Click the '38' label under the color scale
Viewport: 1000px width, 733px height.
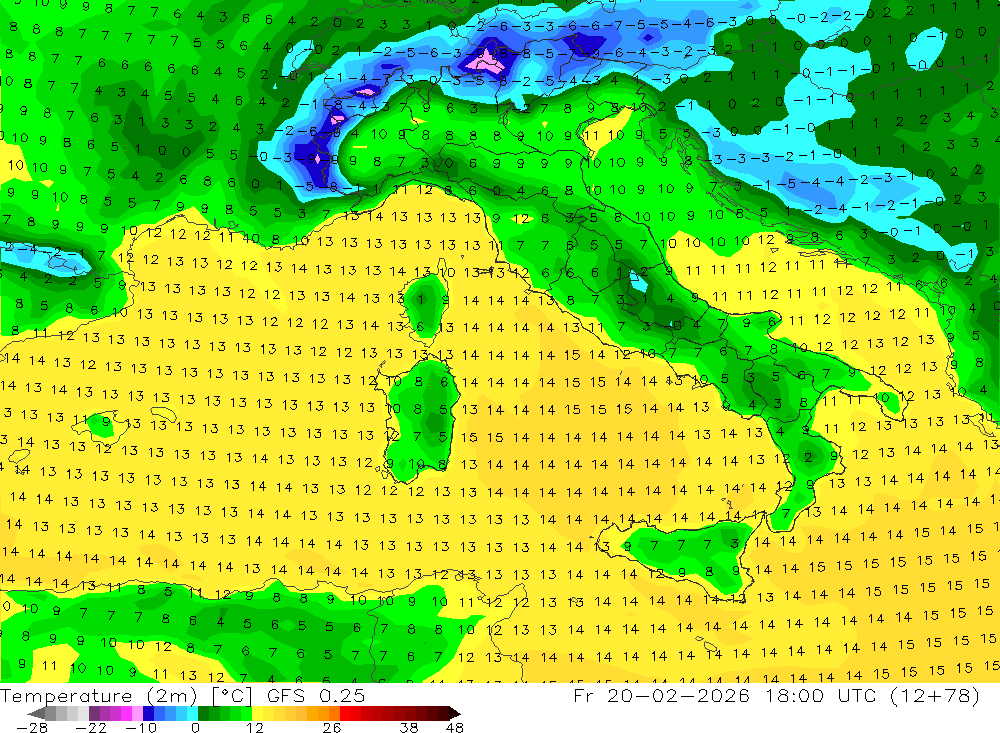point(409,727)
